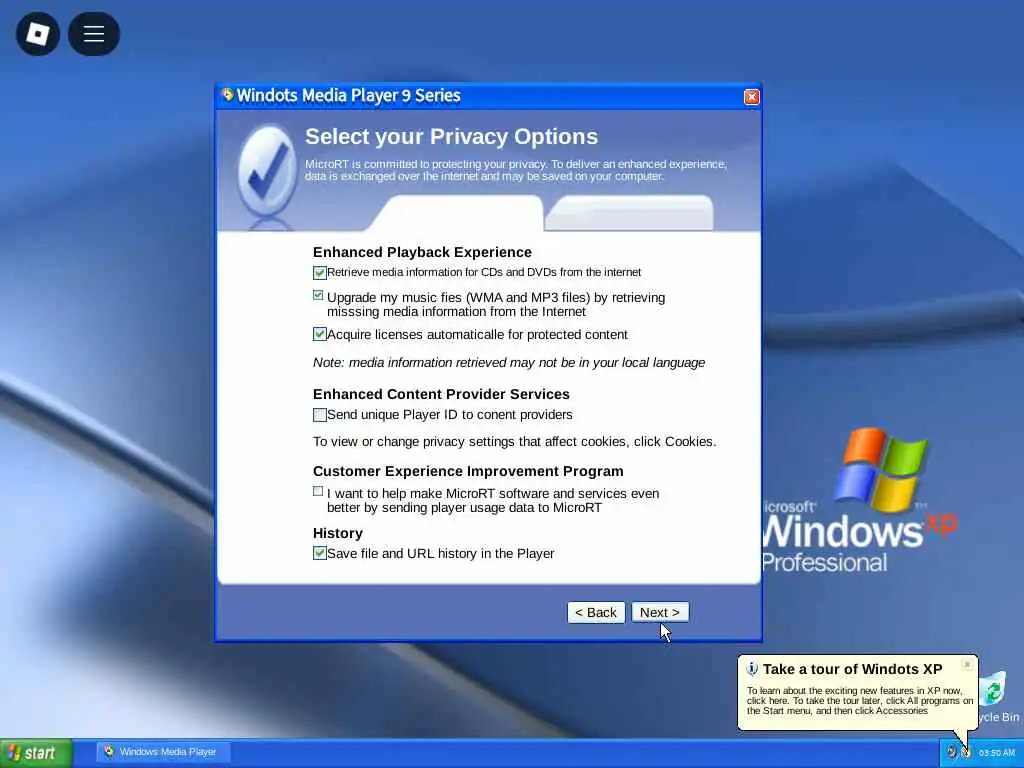Click the Enhanced Playback Experience heading
This screenshot has height=768, width=1024.
coord(422,252)
